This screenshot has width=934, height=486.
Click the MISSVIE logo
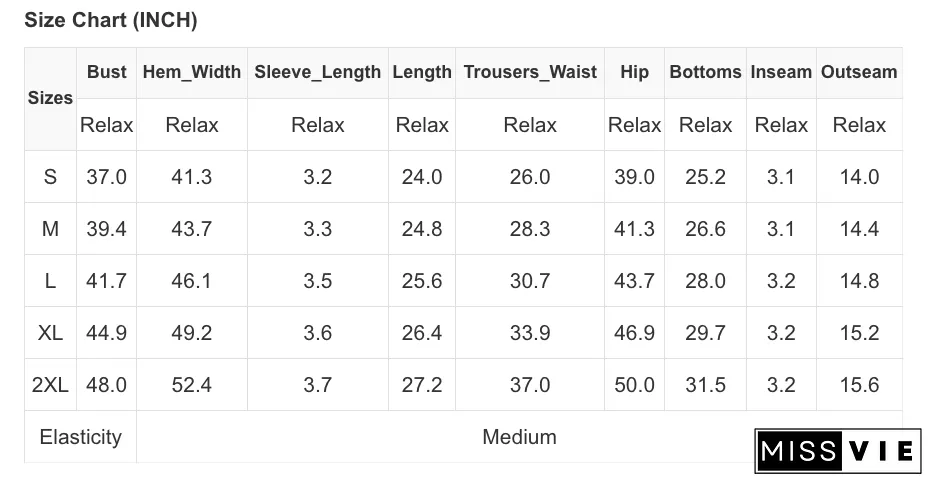click(x=838, y=451)
